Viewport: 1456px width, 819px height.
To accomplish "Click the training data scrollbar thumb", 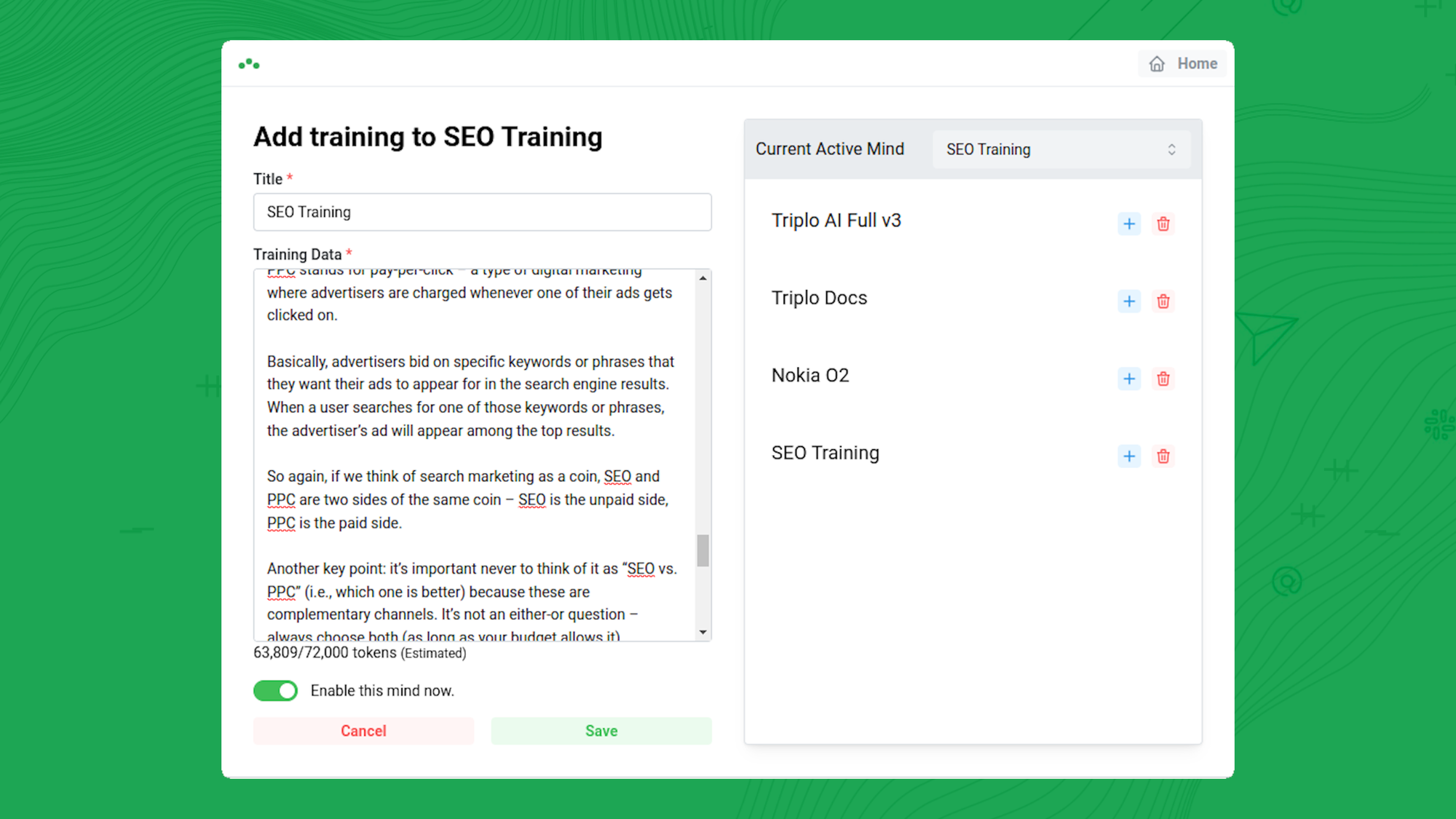I will click(703, 550).
